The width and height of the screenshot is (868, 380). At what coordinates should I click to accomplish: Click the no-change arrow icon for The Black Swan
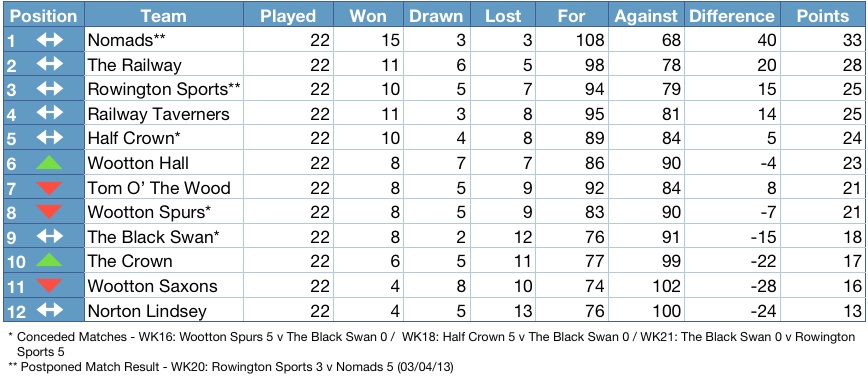[x=50, y=237]
